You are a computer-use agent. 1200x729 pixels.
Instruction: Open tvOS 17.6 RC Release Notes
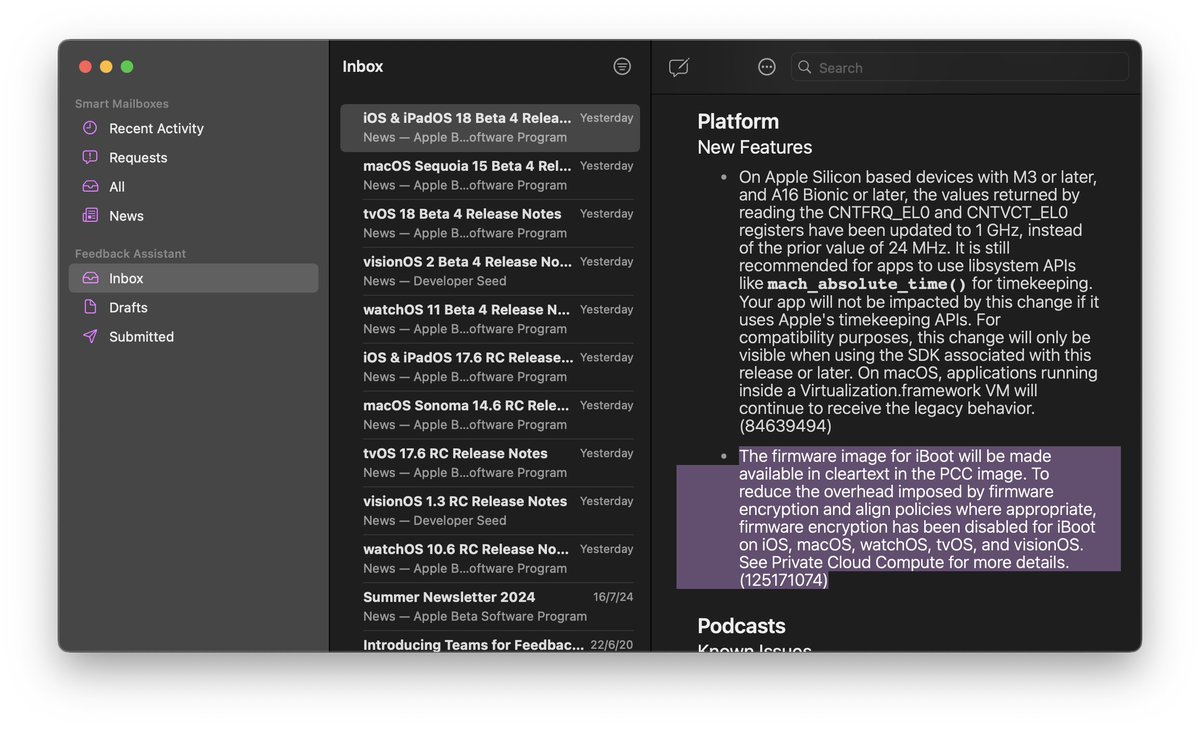click(490, 463)
